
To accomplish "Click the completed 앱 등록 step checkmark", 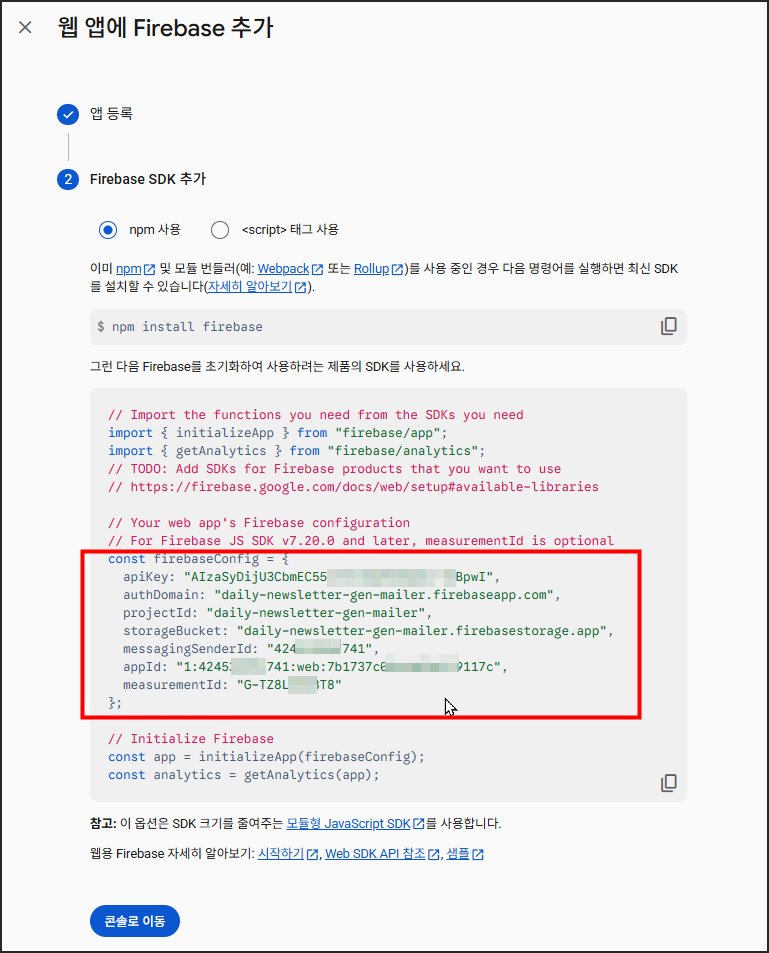I will pos(68,114).
